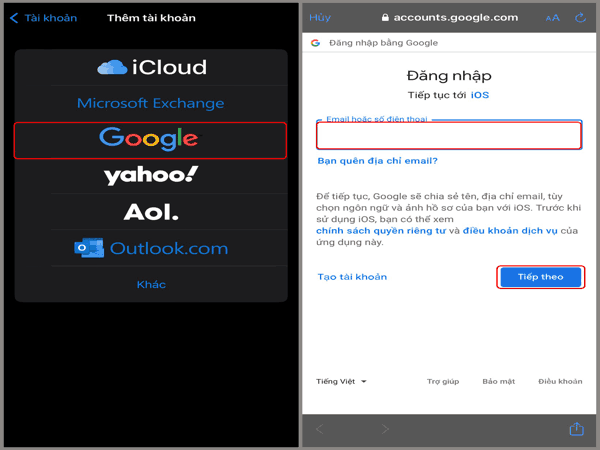The image size is (600, 450).
Task: Focus the Email hoặc số điện thoại field
Action: pyautogui.click(x=449, y=135)
